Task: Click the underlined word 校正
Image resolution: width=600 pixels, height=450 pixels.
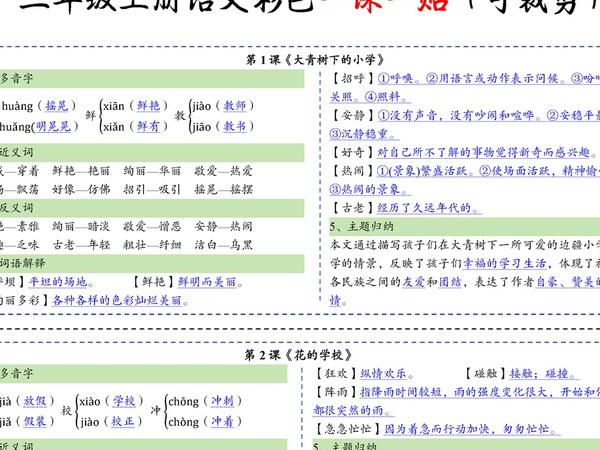Action: (123, 422)
